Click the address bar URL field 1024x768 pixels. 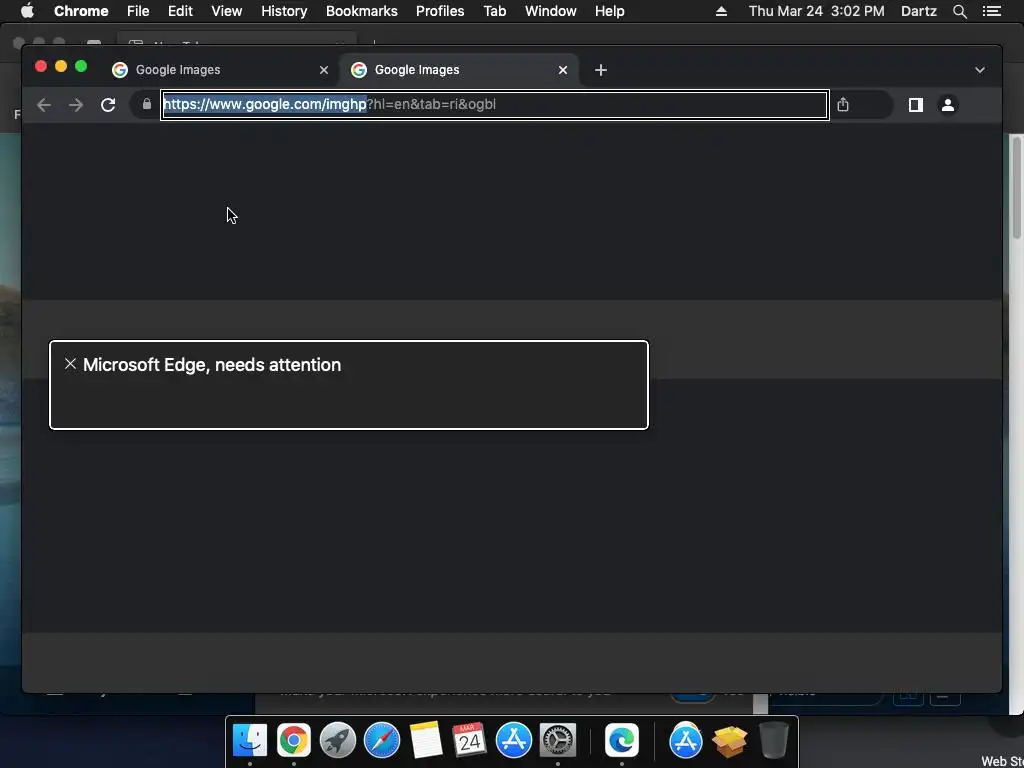(495, 104)
